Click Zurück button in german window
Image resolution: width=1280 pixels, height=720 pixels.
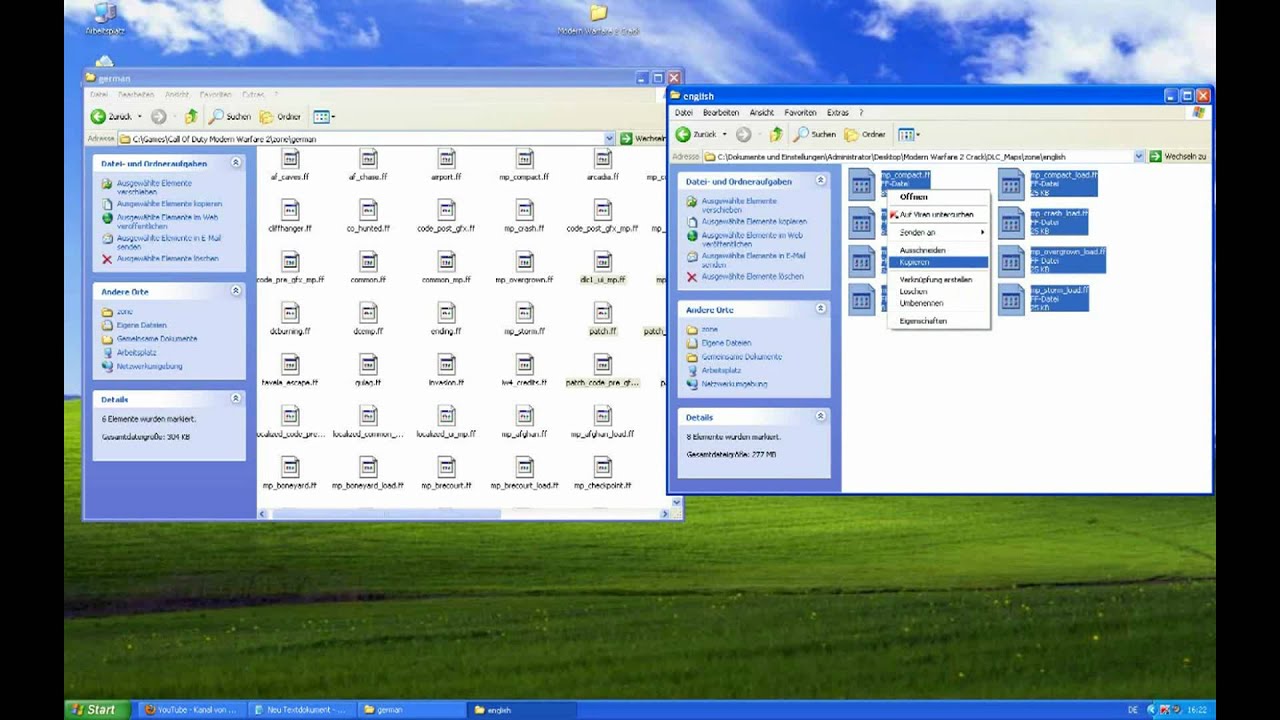[x=112, y=117]
